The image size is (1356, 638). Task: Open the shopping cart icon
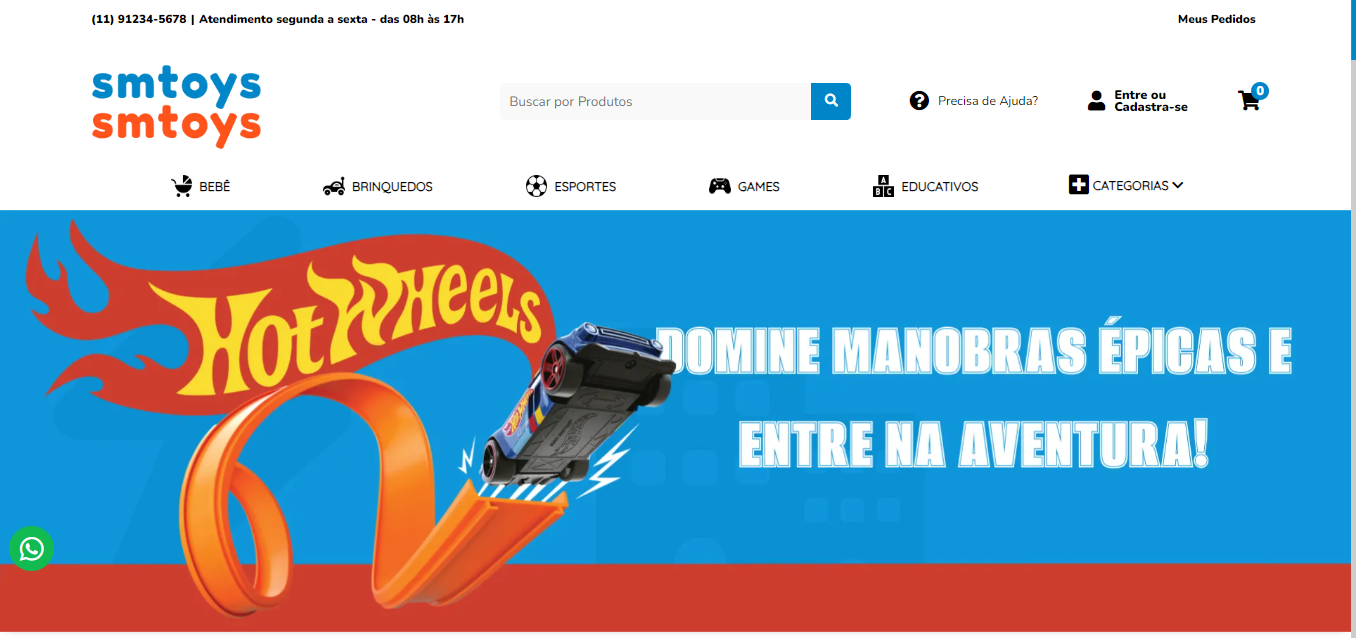[x=1249, y=100]
